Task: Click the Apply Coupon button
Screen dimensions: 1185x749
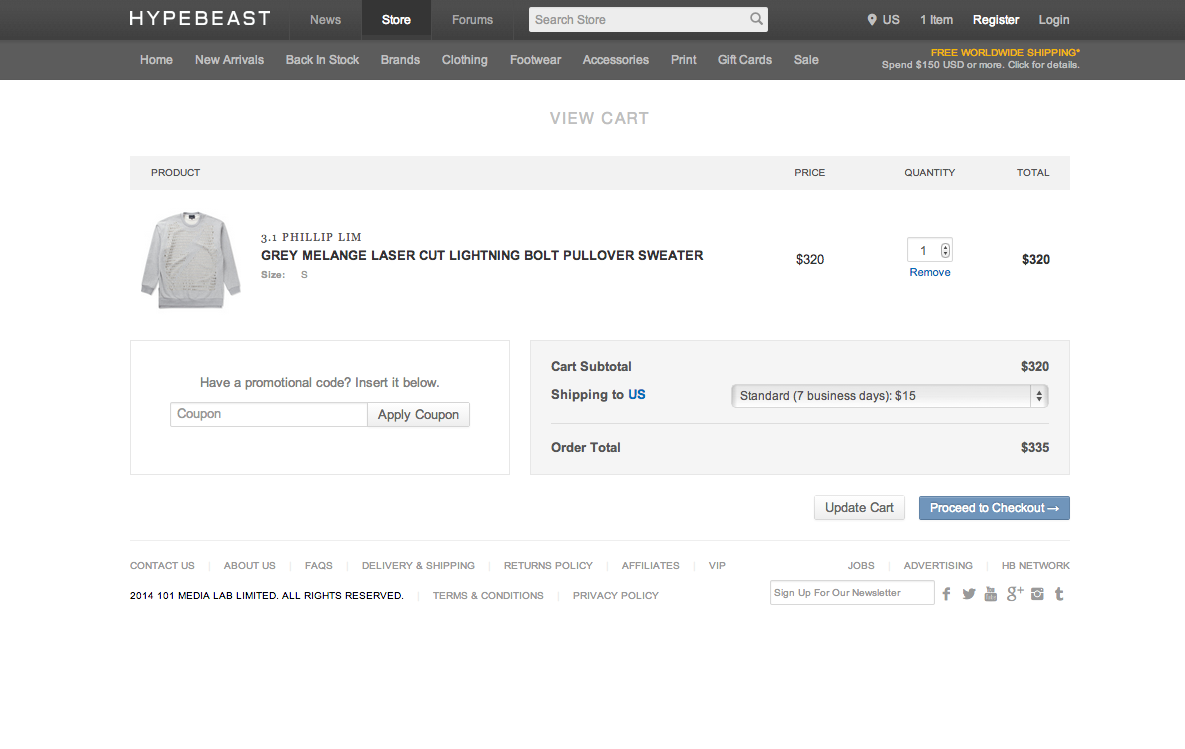Action: (x=418, y=415)
